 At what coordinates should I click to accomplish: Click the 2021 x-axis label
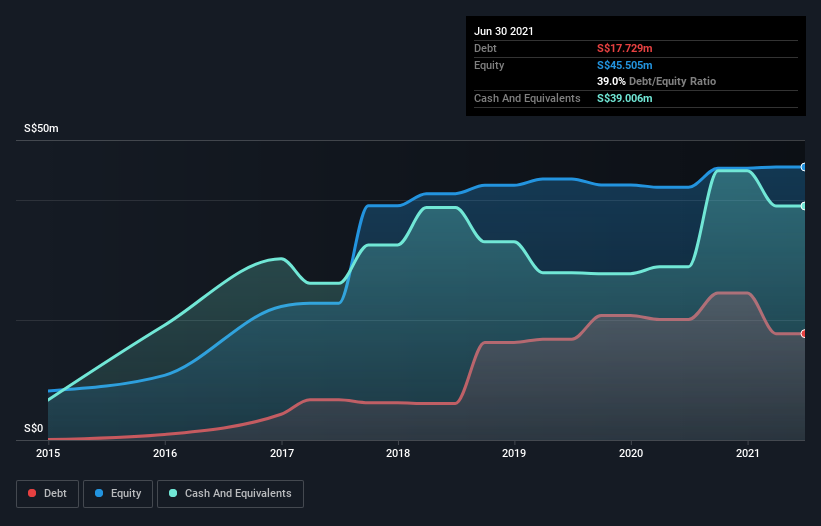[x=748, y=453]
